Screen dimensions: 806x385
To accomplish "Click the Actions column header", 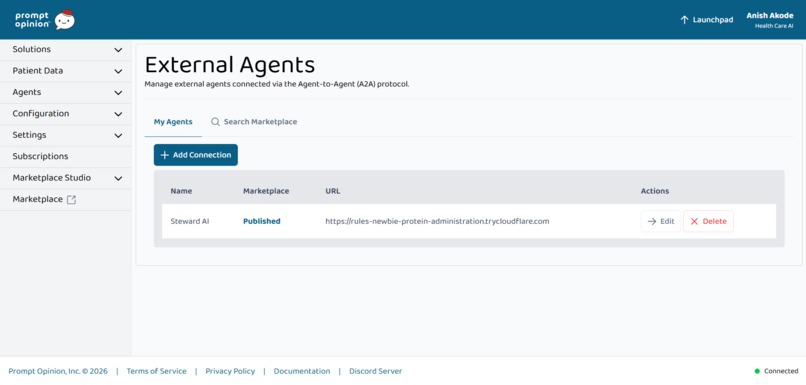I will tap(655, 191).
